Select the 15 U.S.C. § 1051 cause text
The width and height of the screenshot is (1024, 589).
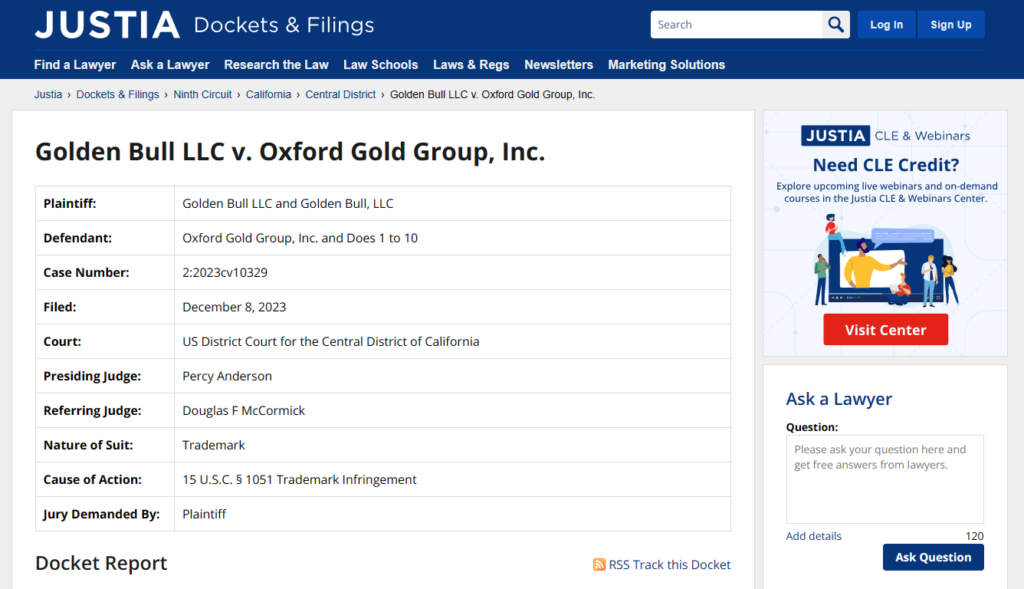[299, 480]
